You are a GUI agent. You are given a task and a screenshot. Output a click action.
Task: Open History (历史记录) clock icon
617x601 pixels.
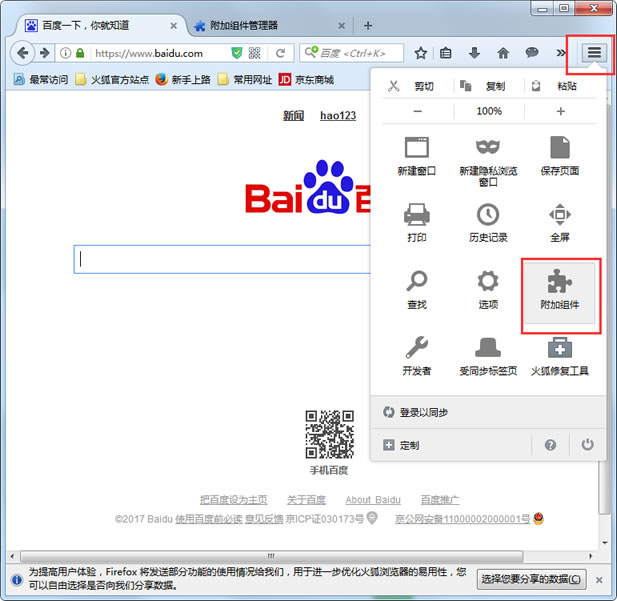[488, 215]
